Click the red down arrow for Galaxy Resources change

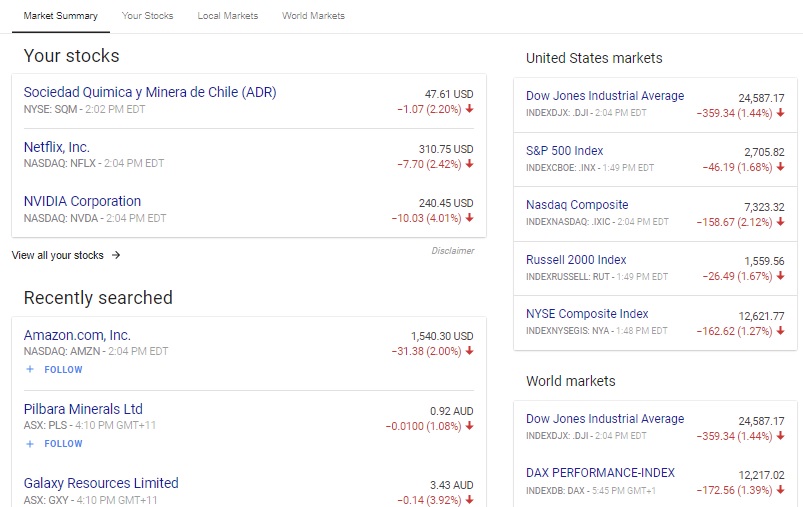tap(470, 499)
